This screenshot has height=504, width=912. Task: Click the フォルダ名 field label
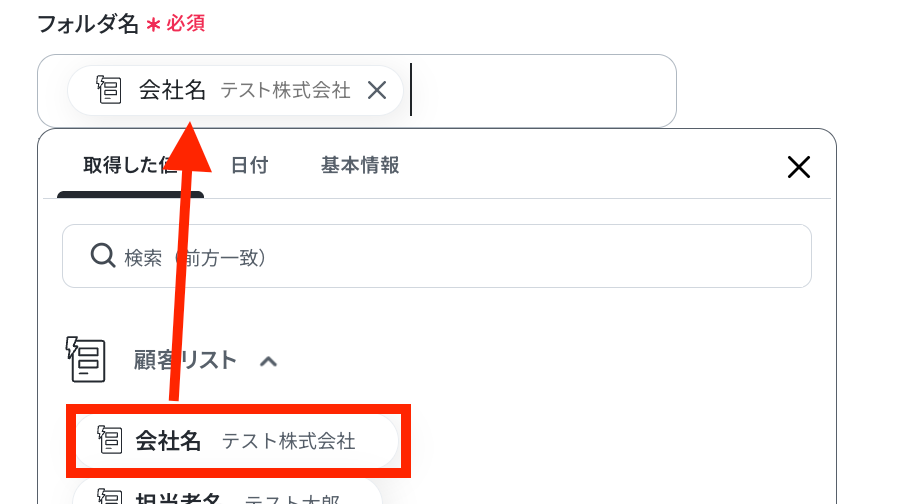pos(88,24)
